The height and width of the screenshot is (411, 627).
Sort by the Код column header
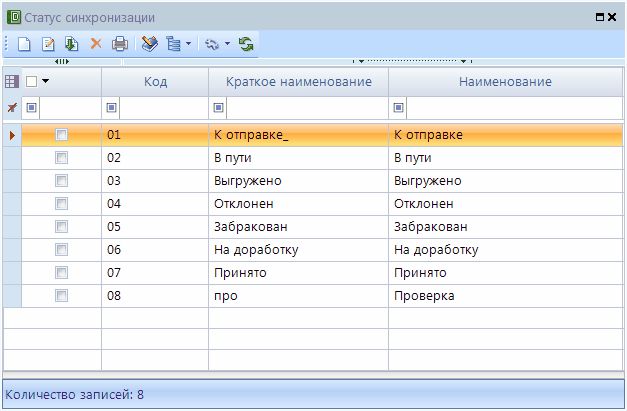155,81
